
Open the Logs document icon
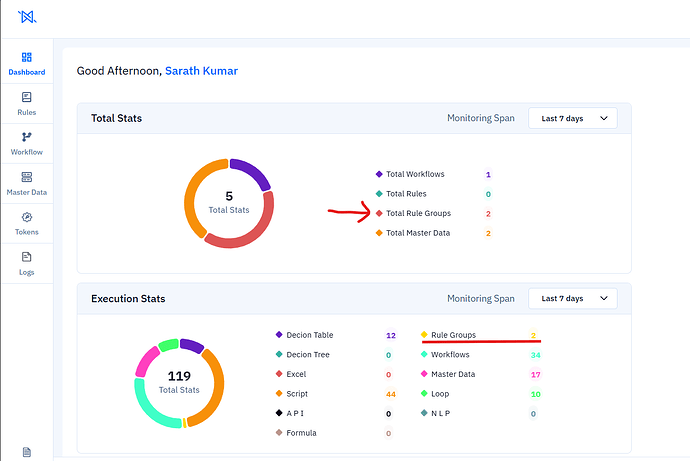point(26,257)
